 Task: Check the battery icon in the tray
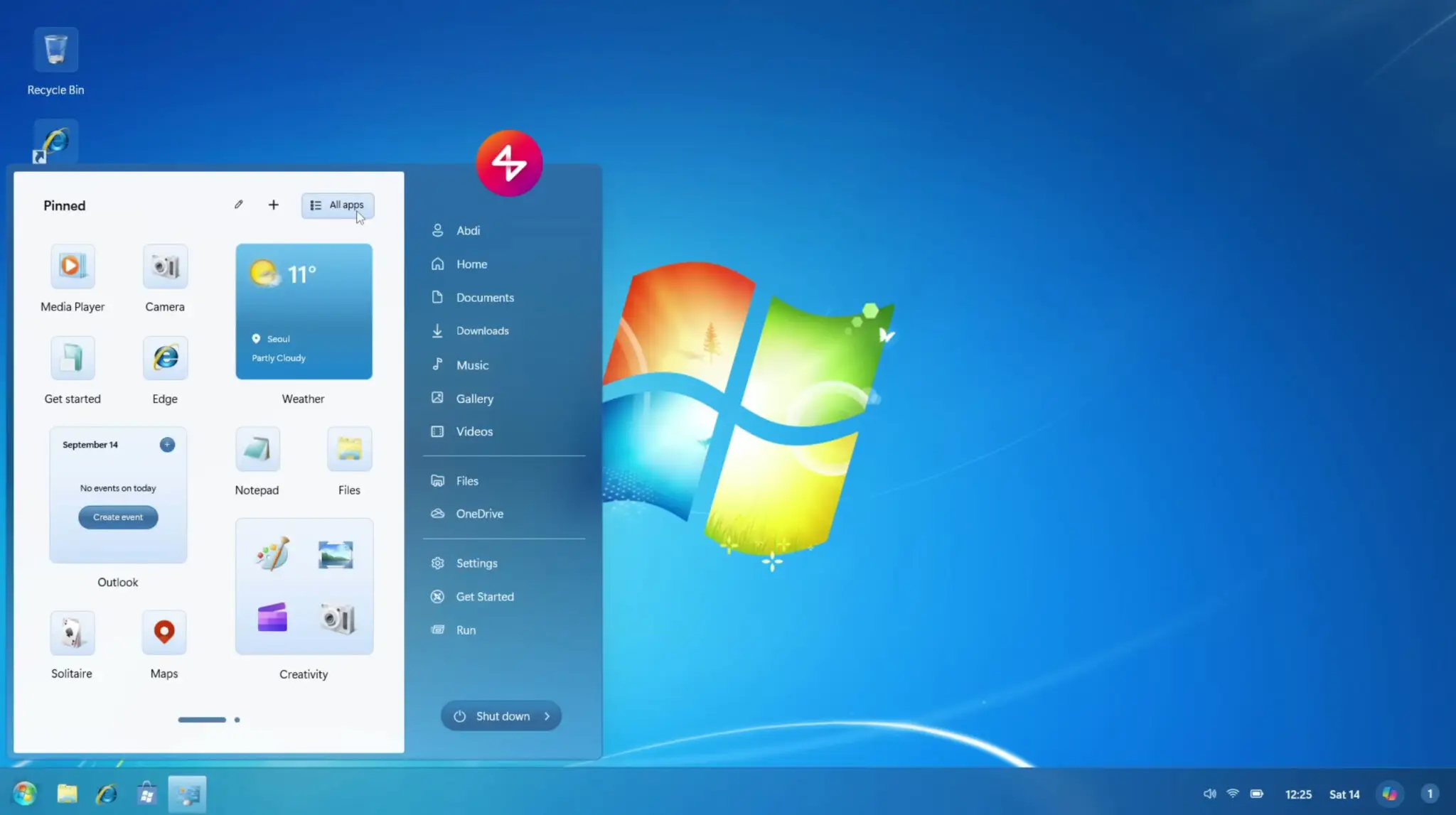point(1257,794)
